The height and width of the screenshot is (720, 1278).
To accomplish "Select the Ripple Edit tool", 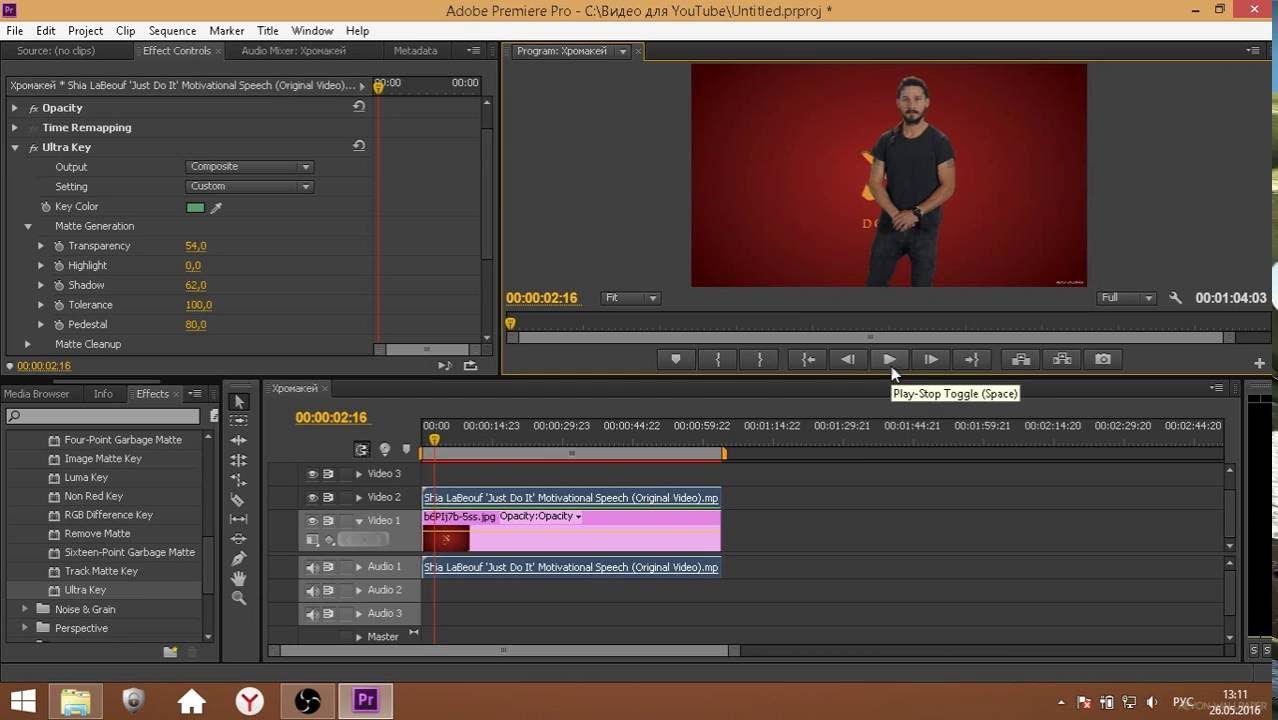I will 238,440.
